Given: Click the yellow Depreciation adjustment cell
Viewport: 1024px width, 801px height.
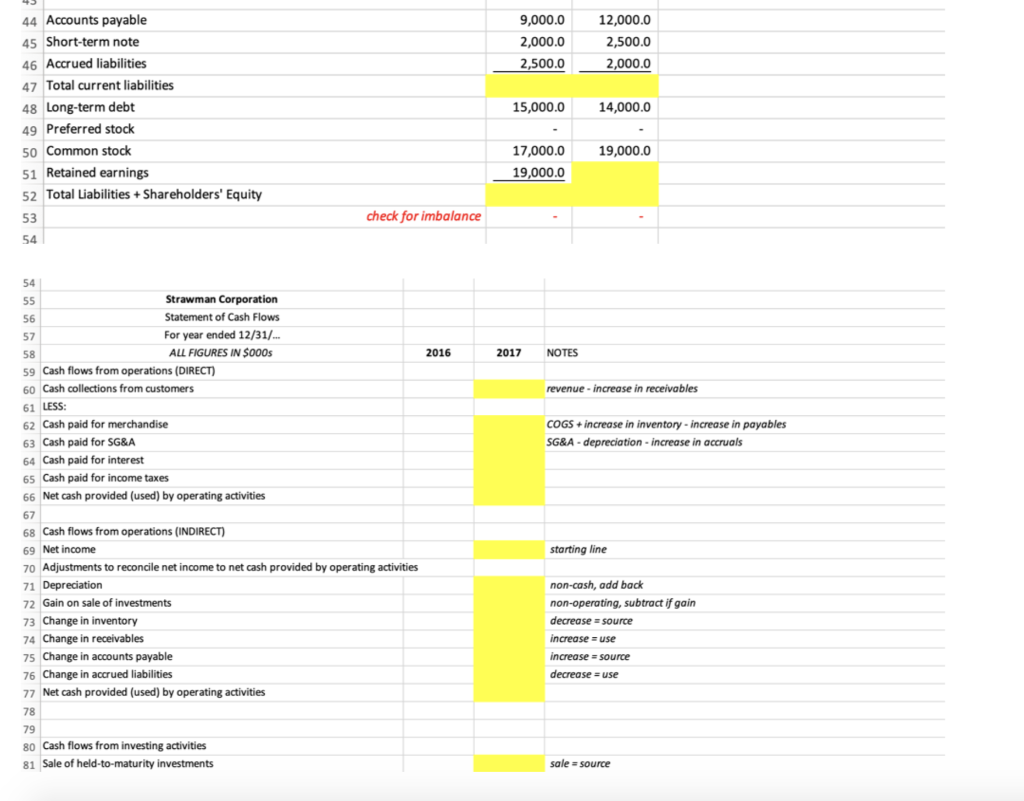Looking at the screenshot, I should (x=508, y=585).
